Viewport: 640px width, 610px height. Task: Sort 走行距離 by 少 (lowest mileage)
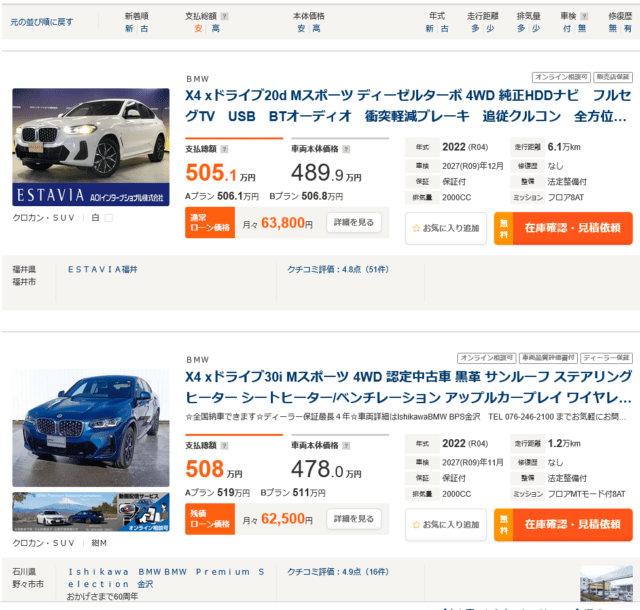490,29
